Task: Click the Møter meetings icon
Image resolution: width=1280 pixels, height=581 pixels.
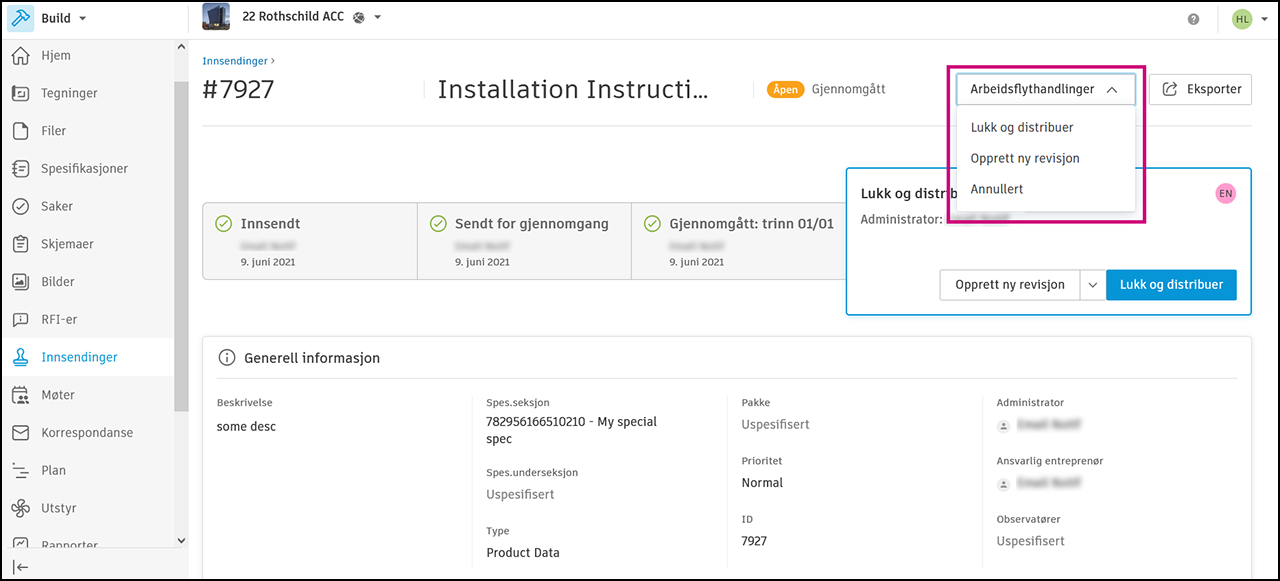Action: point(20,395)
